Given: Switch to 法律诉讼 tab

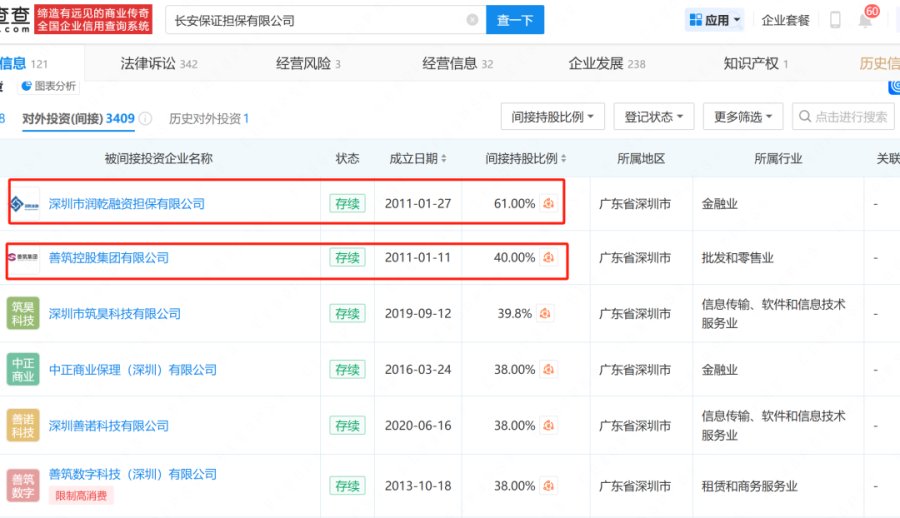Looking at the screenshot, I should [x=158, y=63].
